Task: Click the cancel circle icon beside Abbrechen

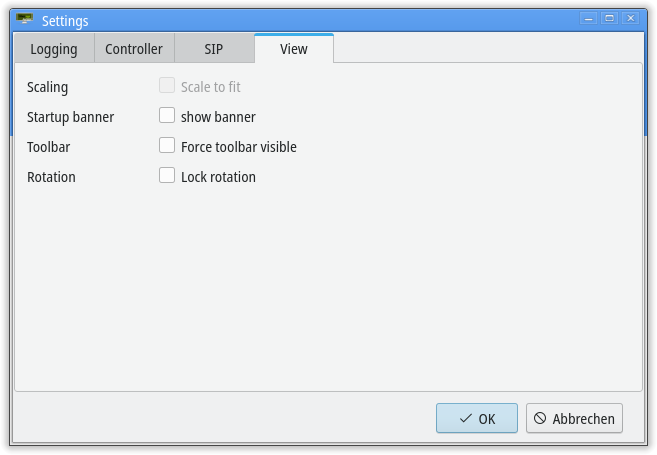Action: pyautogui.click(x=540, y=418)
